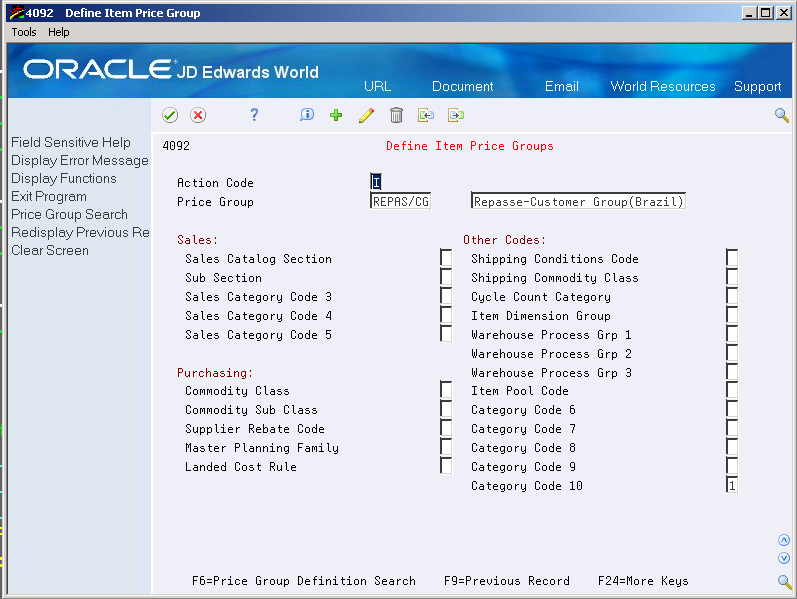797x599 pixels.
Task: Open the Support link
Action: pyautogui.click(x=757, y=86)
